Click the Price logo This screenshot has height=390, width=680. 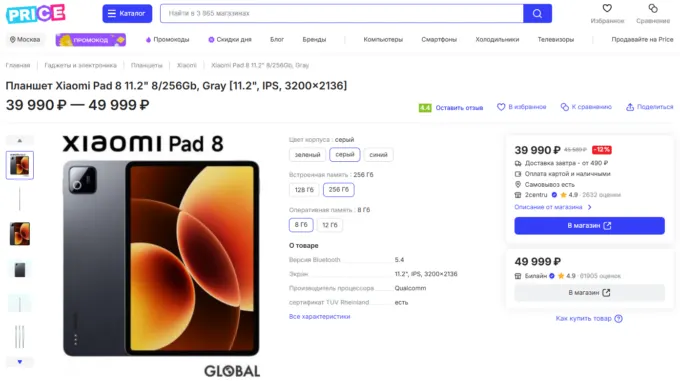(x=36, y=13)
